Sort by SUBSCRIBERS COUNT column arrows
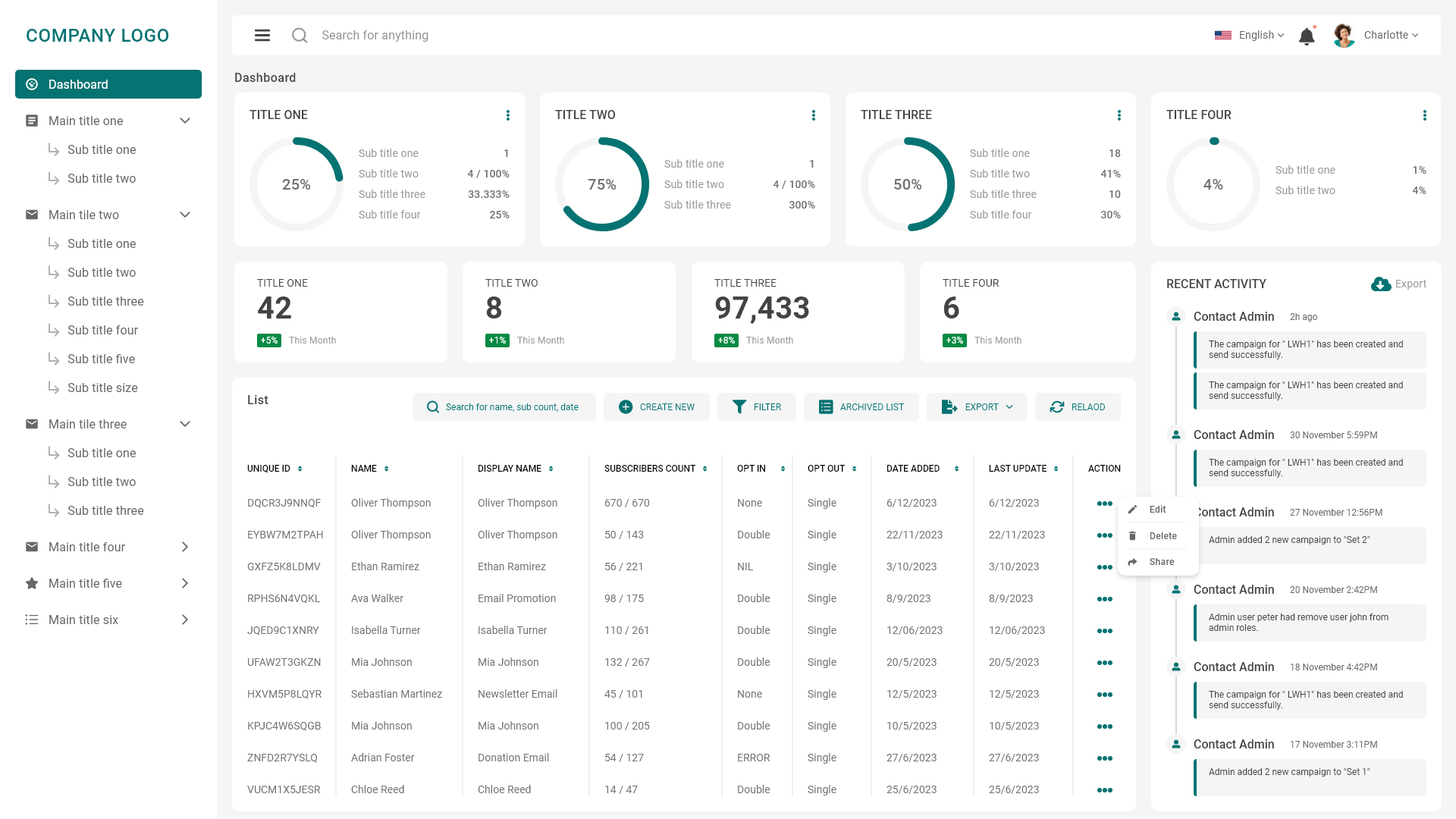 [x=705, y=469]
